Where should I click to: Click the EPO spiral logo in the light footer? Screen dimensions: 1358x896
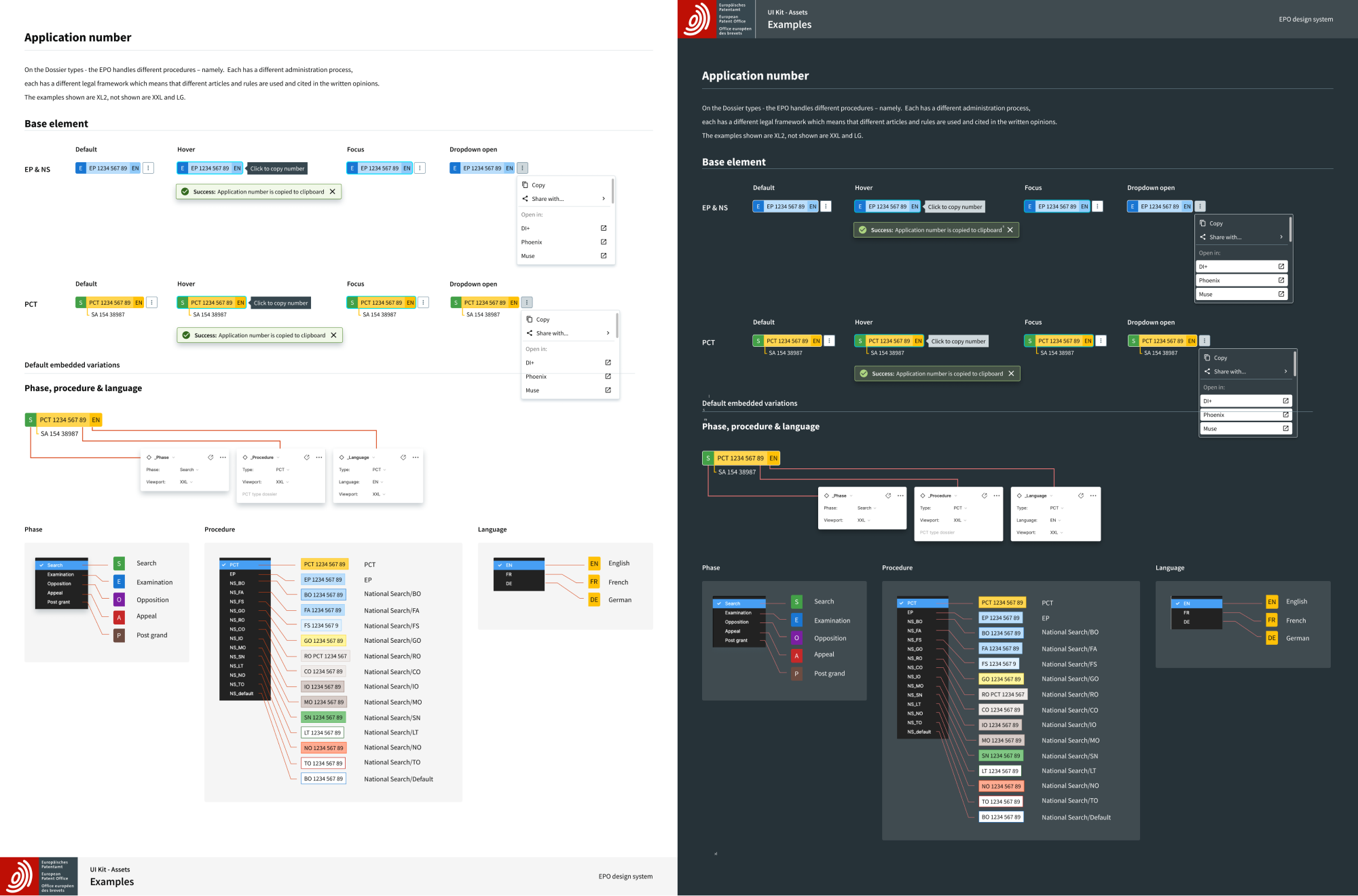pos(19,876)
